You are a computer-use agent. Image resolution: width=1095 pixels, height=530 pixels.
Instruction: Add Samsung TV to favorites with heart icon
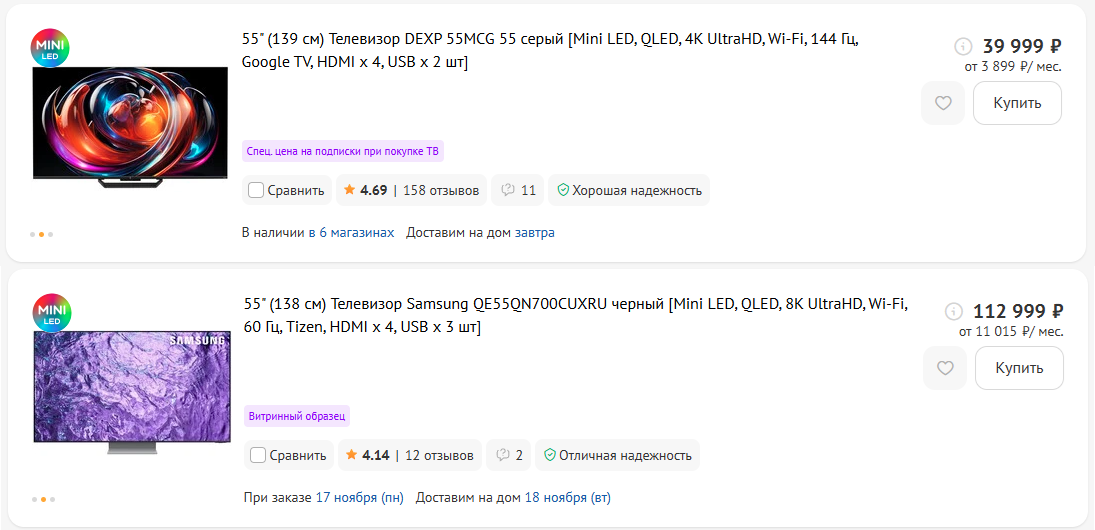pyautogui.click(x=945, y=368)
